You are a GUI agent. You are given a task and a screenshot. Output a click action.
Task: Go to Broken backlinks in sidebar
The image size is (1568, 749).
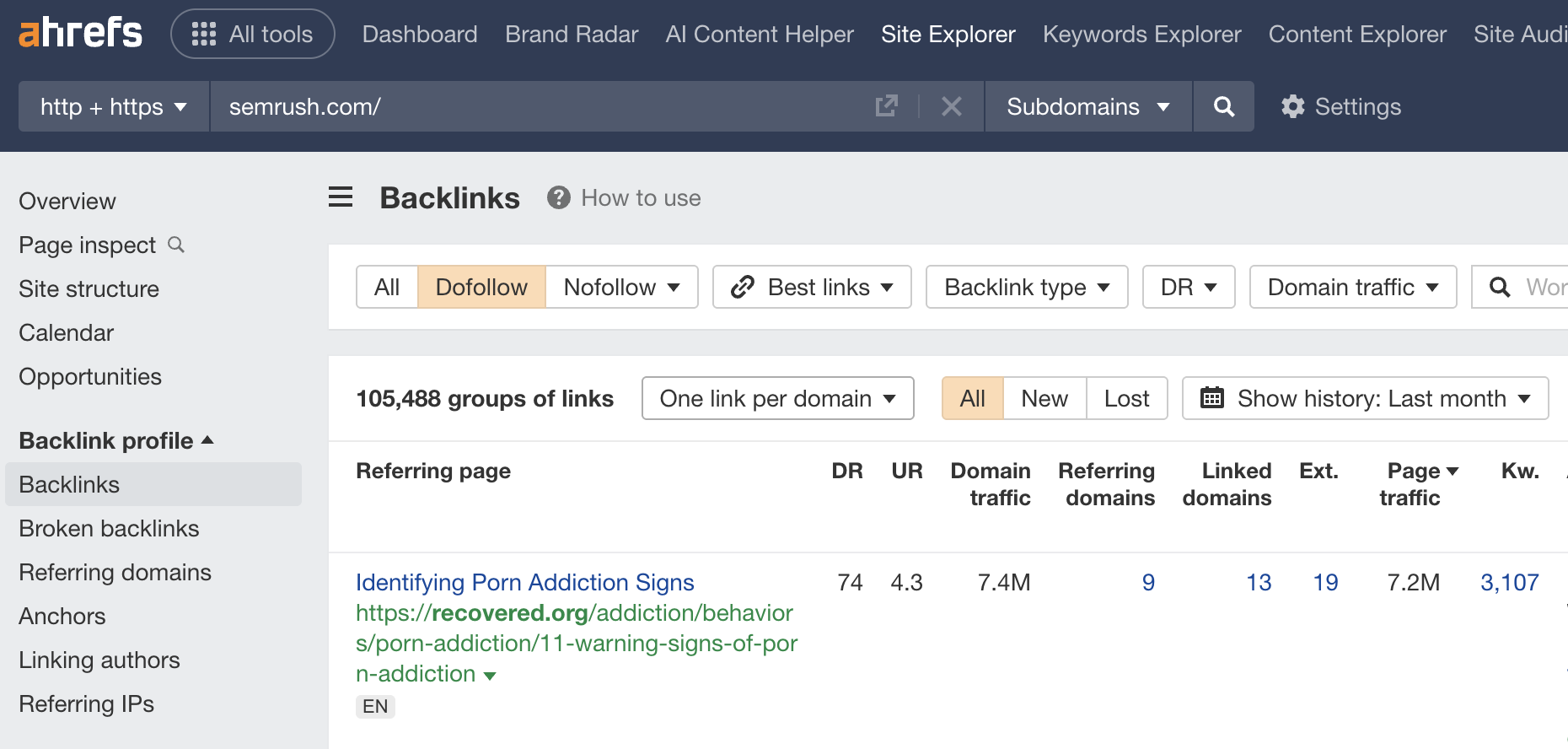(x=109, y=528)
